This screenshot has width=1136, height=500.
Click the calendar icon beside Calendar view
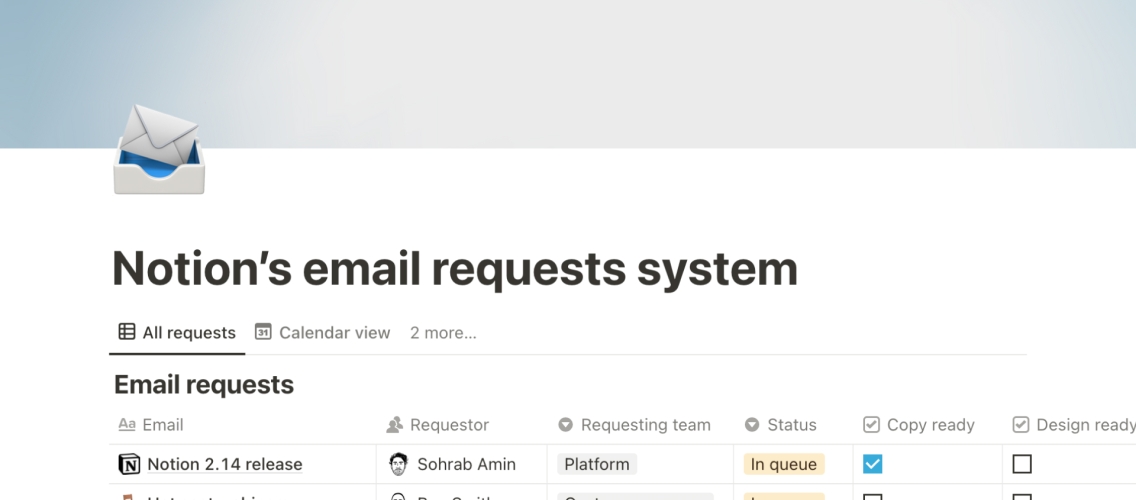(263, 332)
